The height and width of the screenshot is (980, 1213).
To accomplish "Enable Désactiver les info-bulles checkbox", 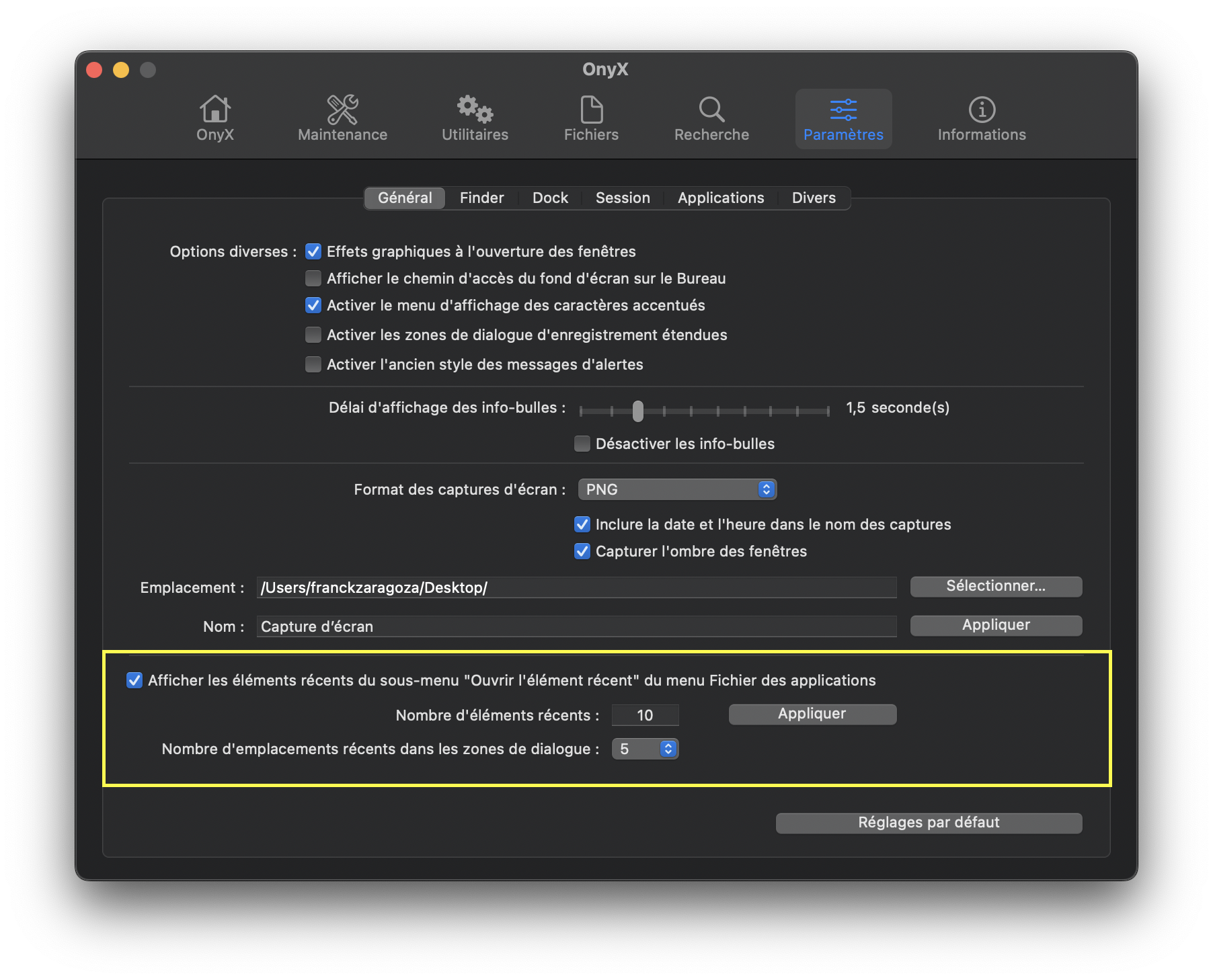I will 582,444.
